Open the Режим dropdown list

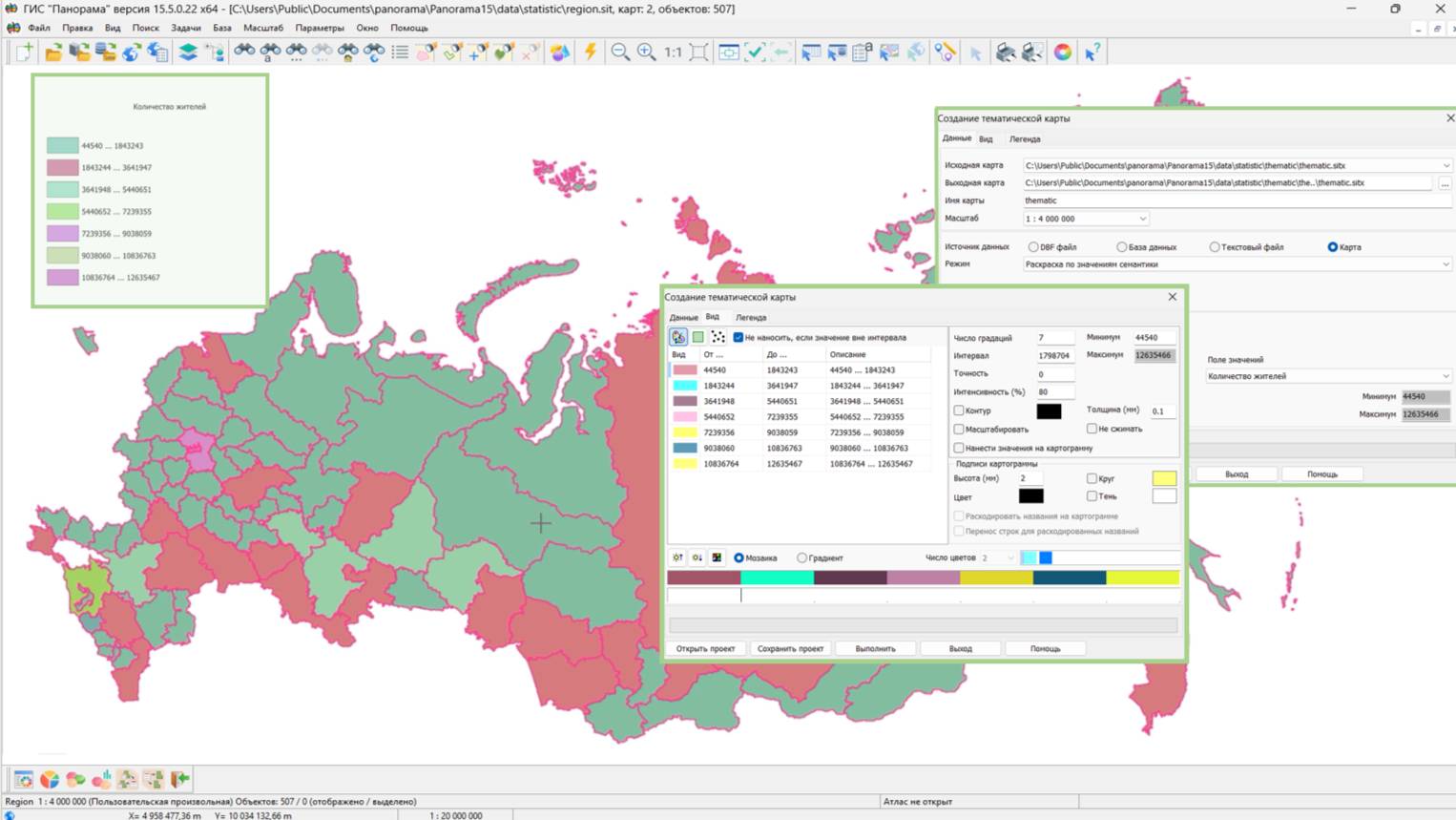point(1445,264)
